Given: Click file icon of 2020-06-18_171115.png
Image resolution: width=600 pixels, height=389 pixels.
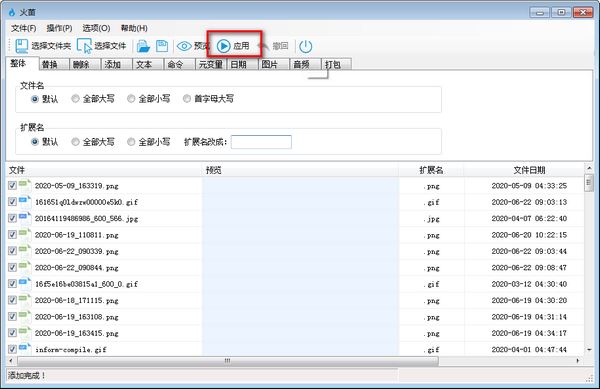Looking at the screenshot, I should click(25, 300).
